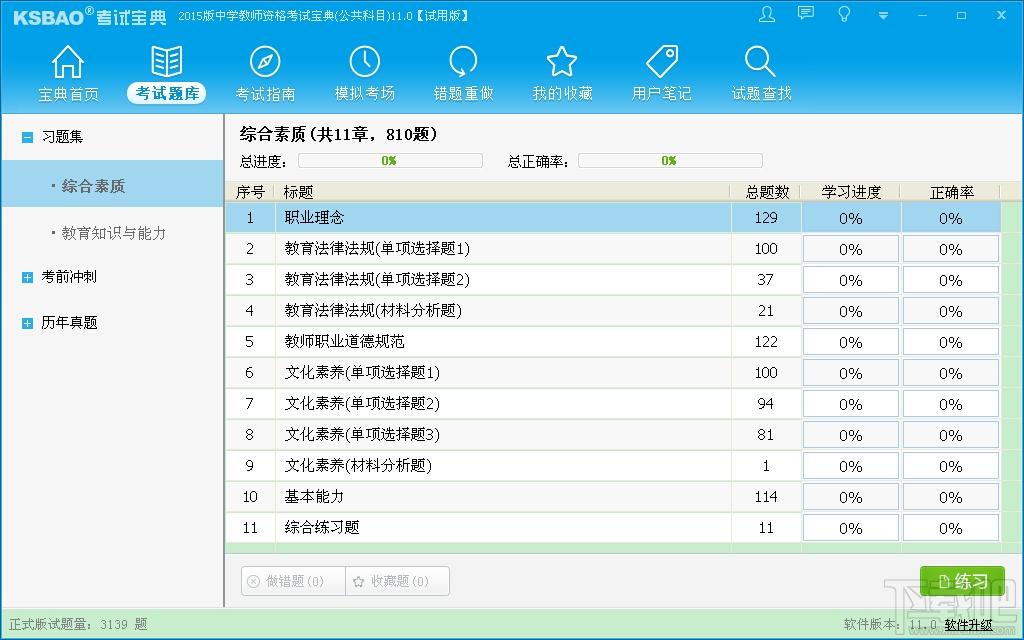Open the title bar dropdown arrow
The image size is (1024, 640).
[x=882, y=15]
